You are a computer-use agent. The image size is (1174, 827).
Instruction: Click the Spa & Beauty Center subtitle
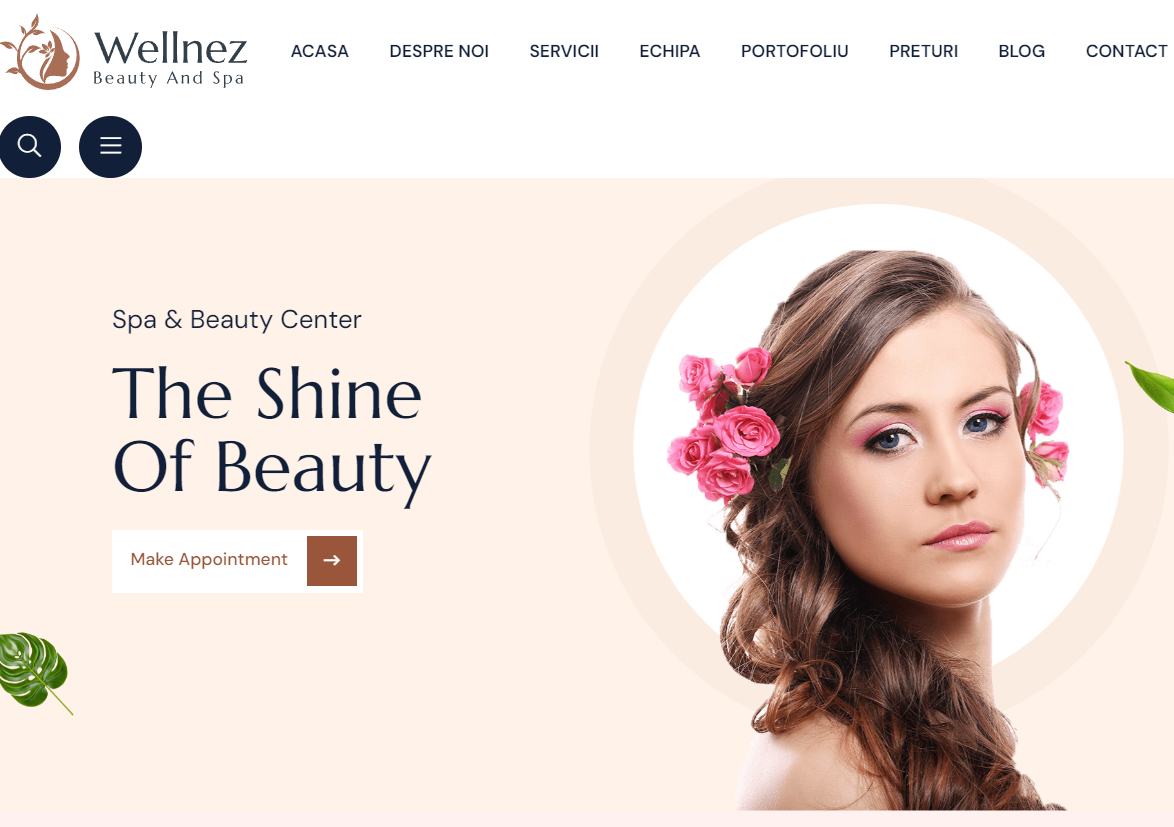(237, 320)
